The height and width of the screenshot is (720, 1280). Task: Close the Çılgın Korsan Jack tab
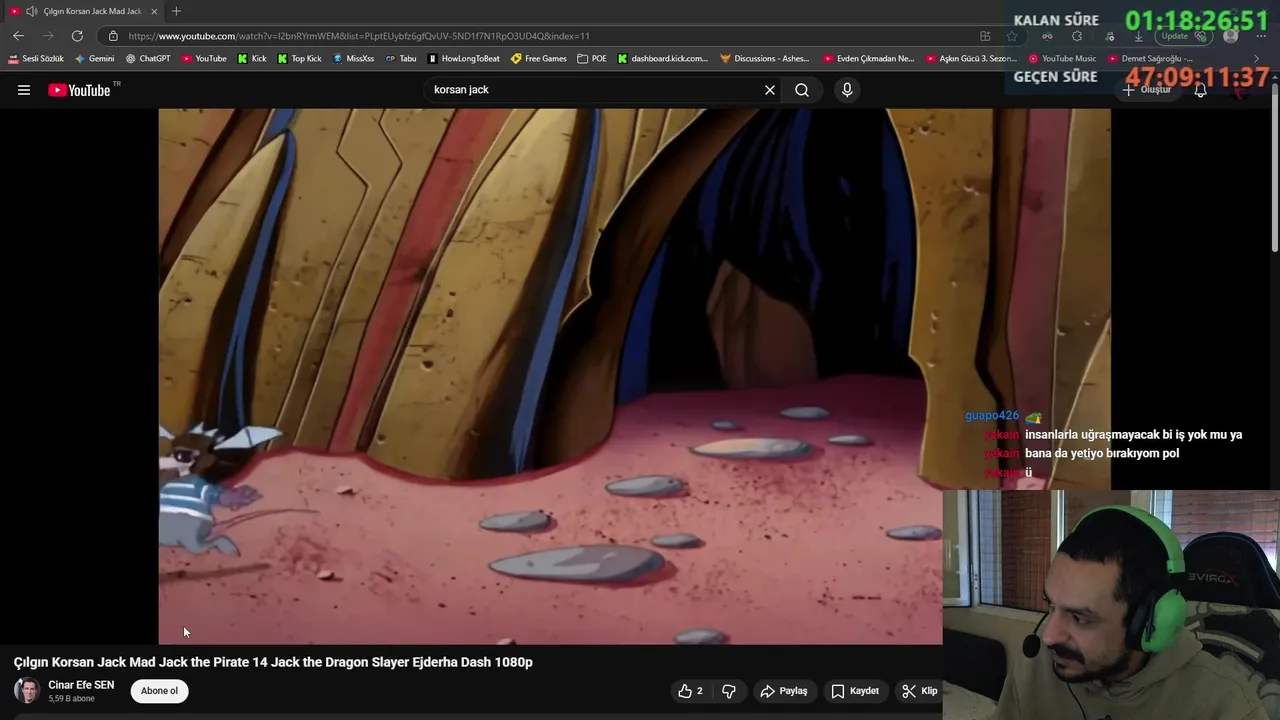click(x=154, y=11)
